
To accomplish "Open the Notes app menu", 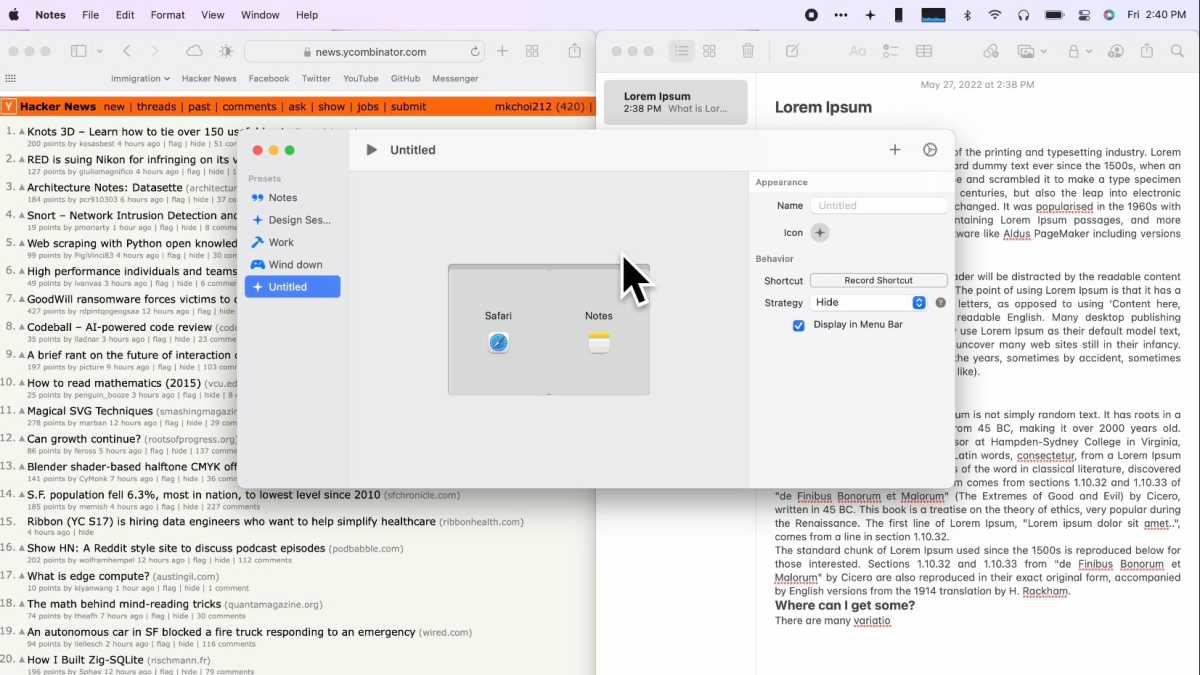I will (50, 15).
